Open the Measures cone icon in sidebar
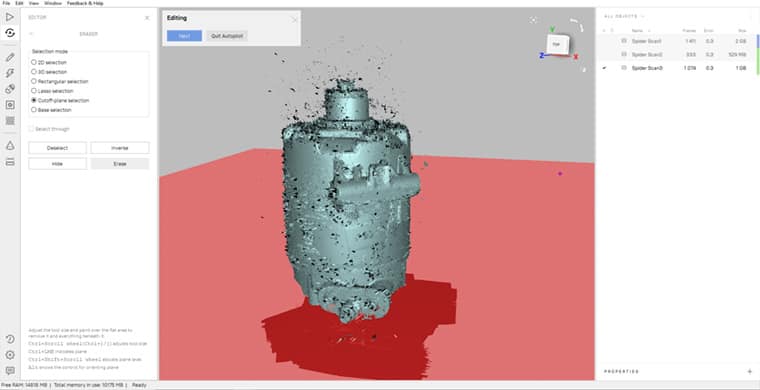760x390 pixels. 10,145
